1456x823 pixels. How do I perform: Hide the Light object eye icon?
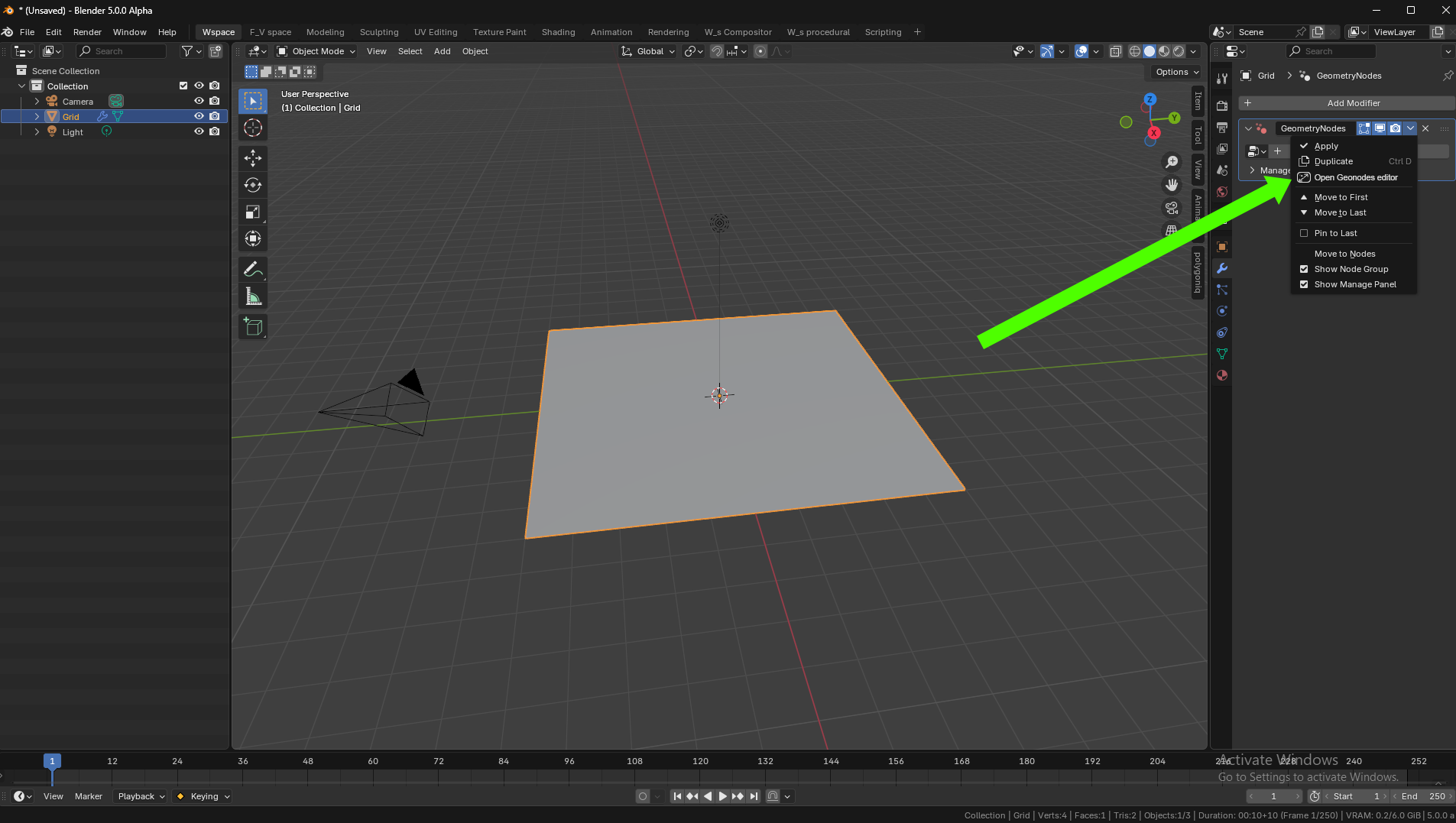pos(199,131)
